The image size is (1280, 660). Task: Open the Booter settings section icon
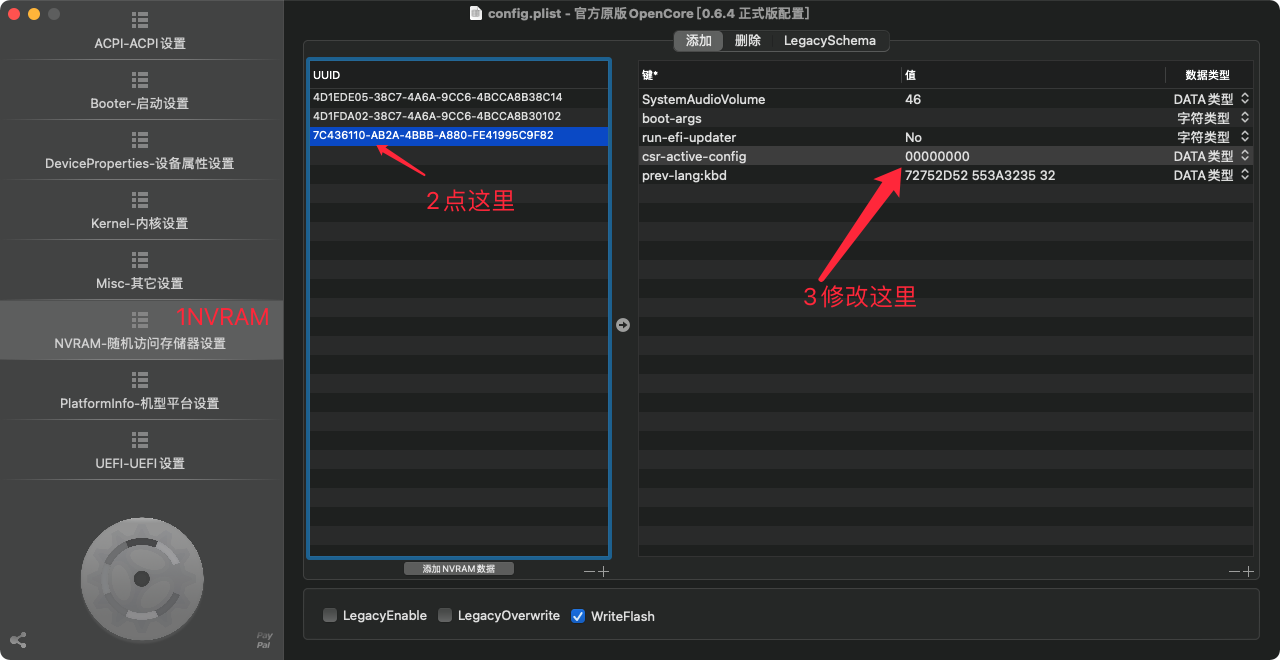140,80
